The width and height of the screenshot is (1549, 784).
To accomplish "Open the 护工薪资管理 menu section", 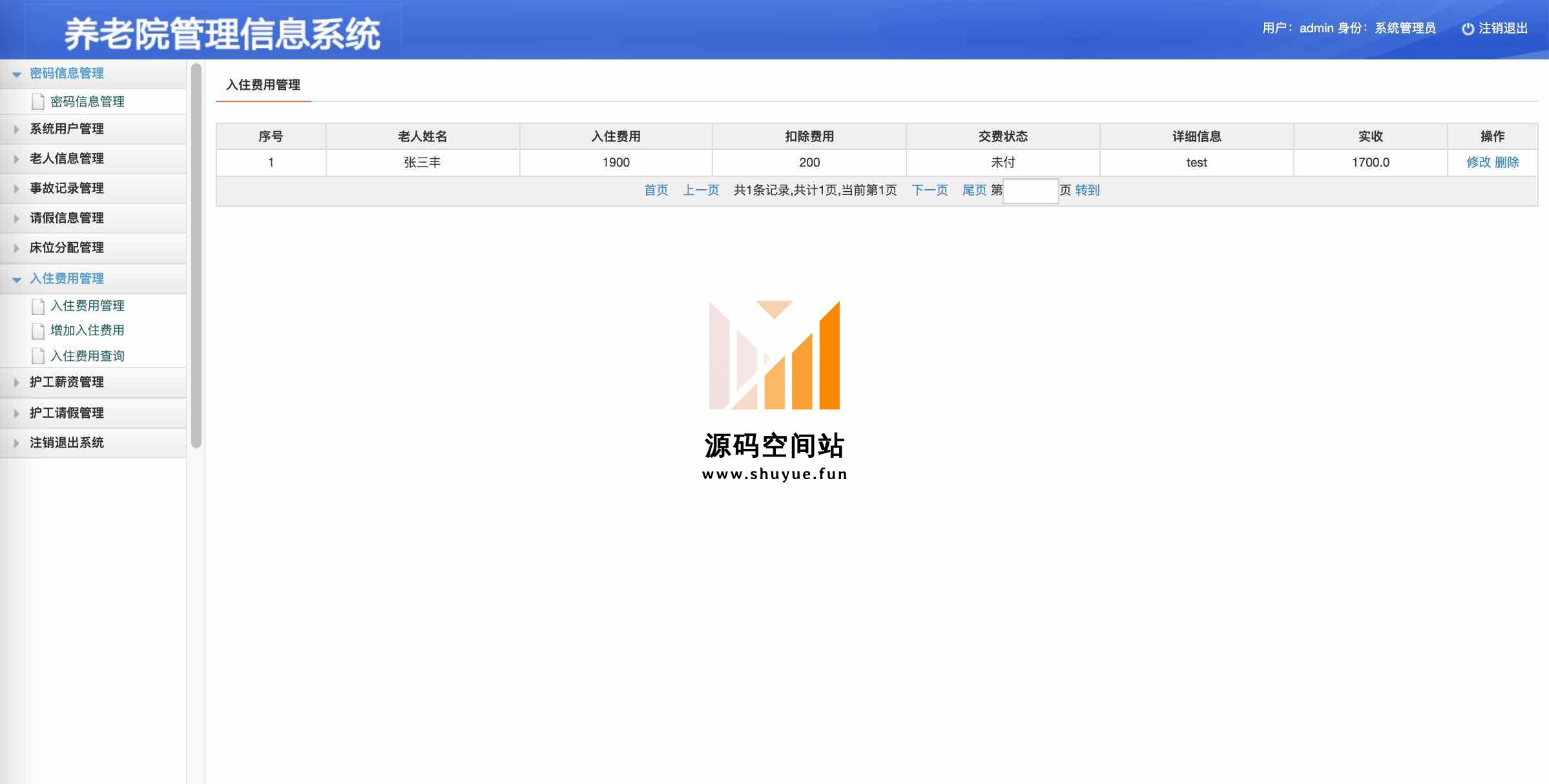I will (x=93, y=382).
